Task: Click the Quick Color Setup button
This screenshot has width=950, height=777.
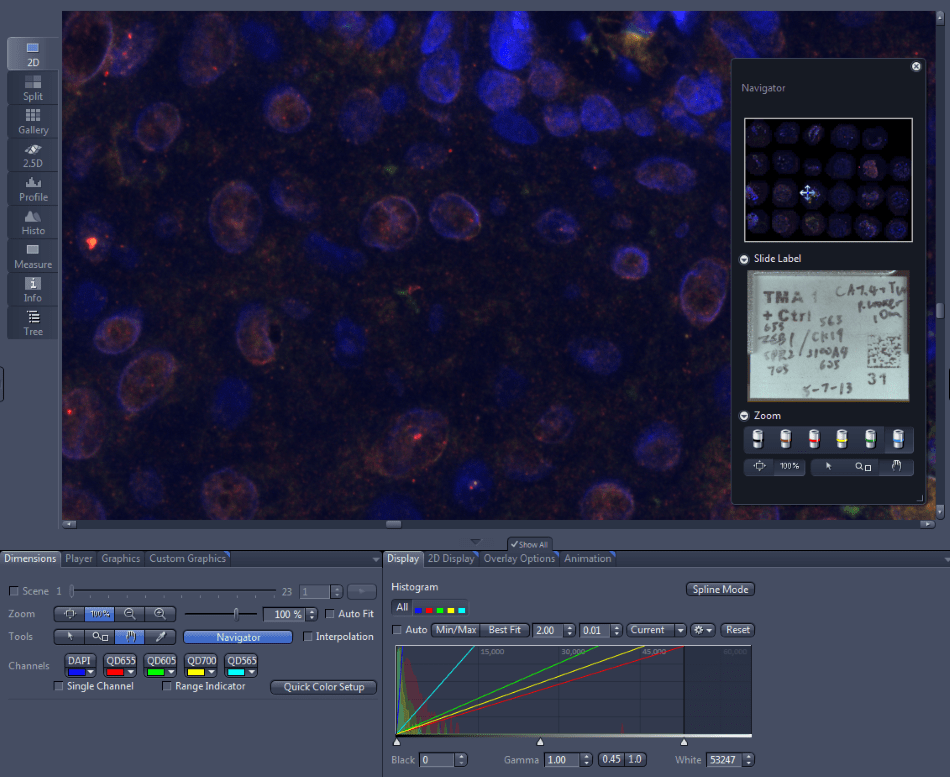Action: (324, 687)
